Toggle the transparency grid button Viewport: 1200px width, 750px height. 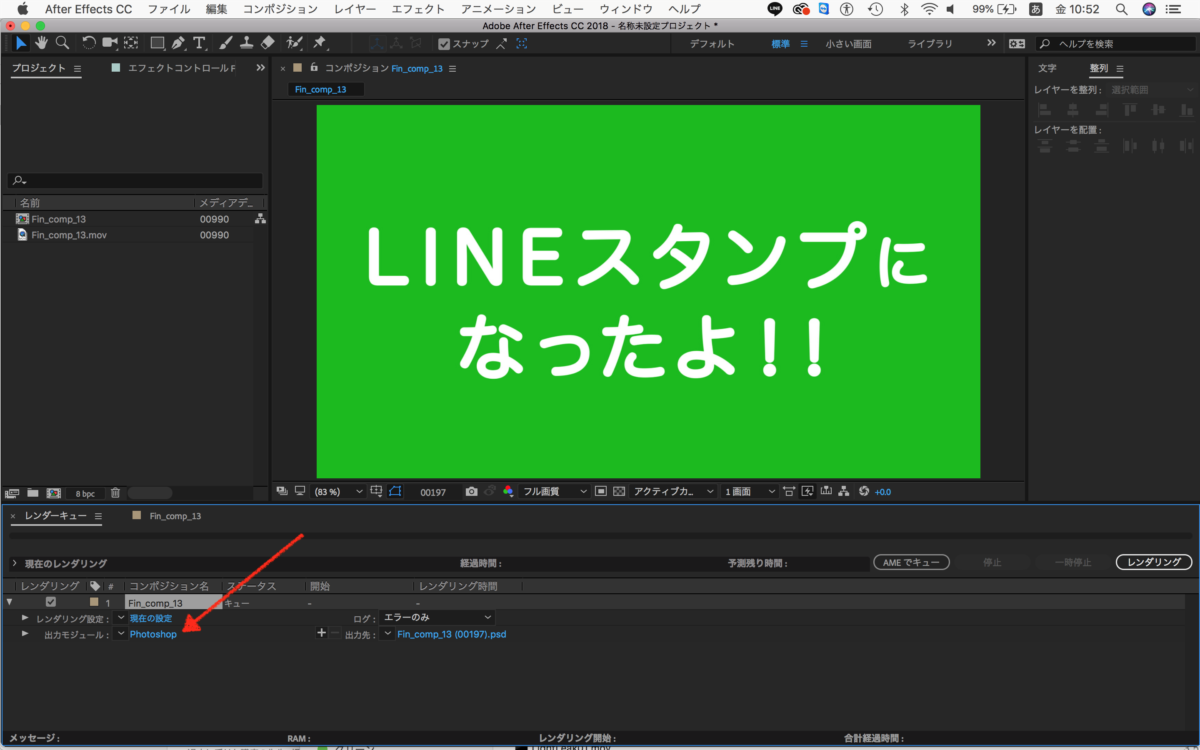[619, 492]
